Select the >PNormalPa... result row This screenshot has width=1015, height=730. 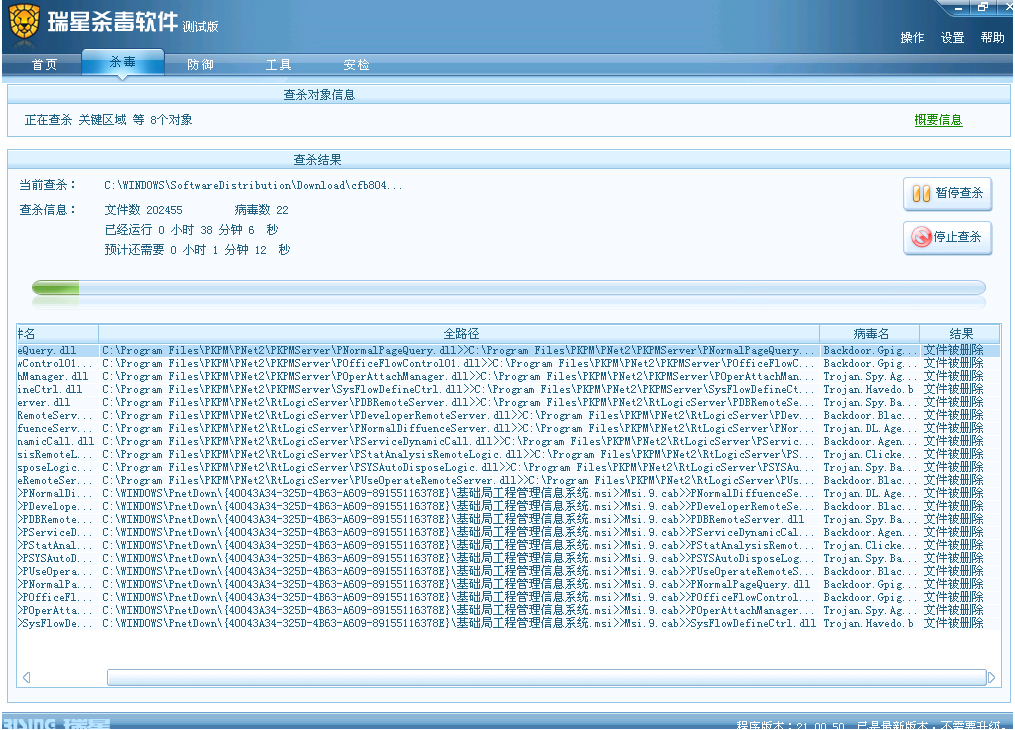click(x=509, y=584)
